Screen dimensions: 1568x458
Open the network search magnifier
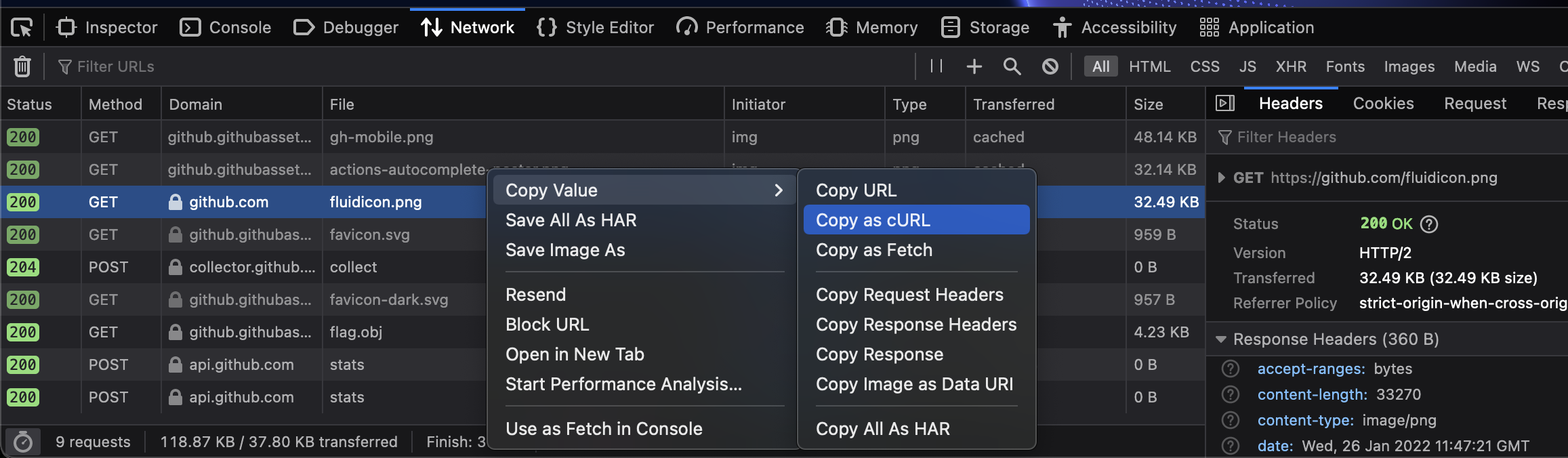[1012, 66]
